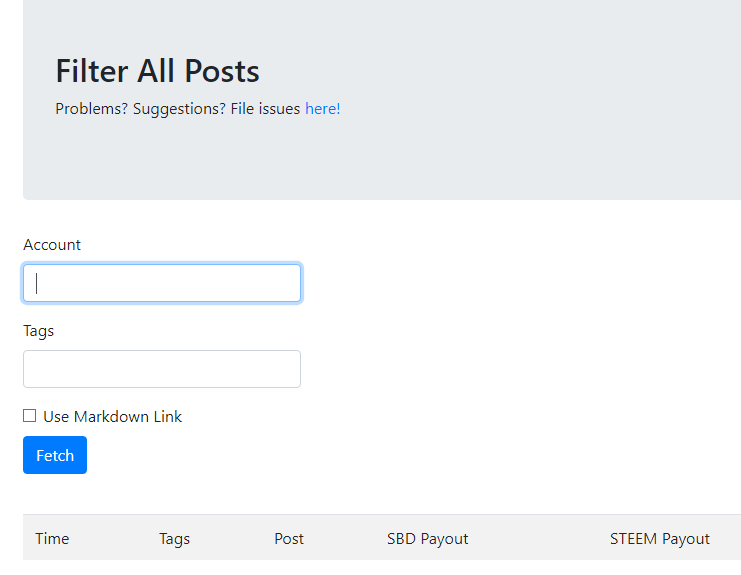Click the blinking text cursor in Account field

[37, 283]
